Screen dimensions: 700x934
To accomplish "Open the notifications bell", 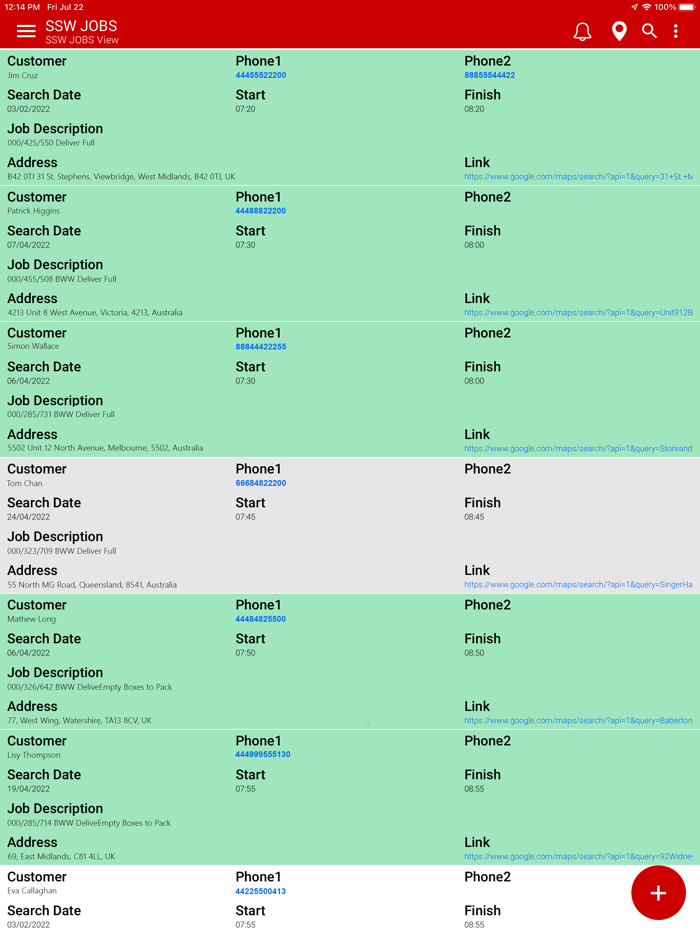I will (583, 31).
